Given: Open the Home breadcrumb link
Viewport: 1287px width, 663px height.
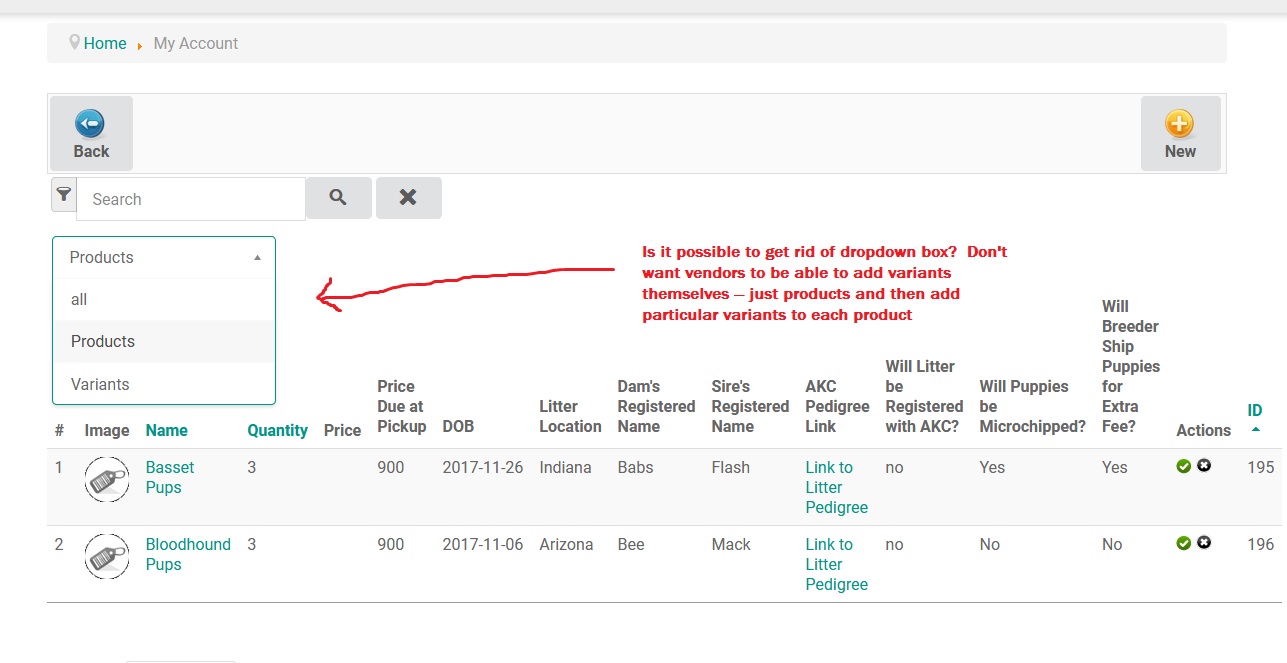Looking at the screenshot, I should [x=105, y=43].
